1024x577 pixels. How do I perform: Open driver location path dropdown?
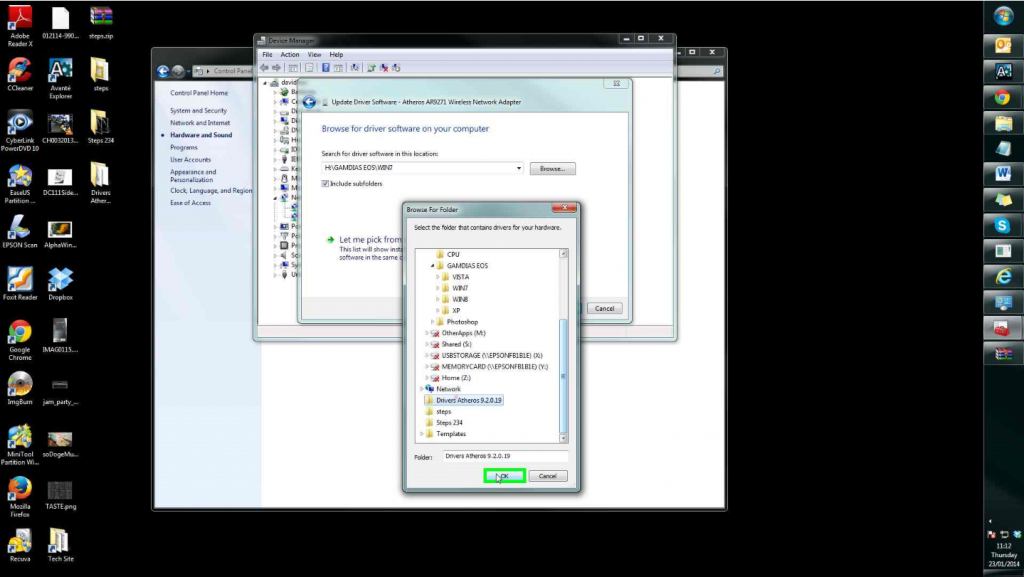click(x=519, y=168)
